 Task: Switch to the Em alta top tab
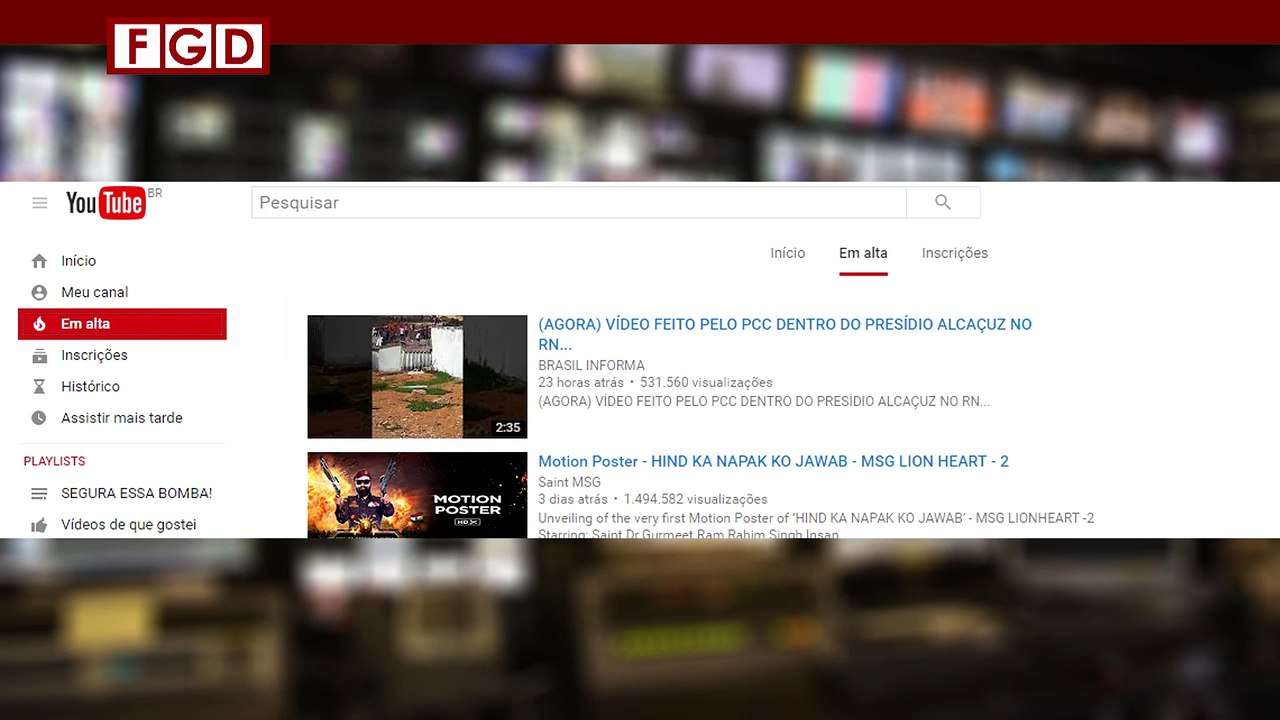(863, 253)
